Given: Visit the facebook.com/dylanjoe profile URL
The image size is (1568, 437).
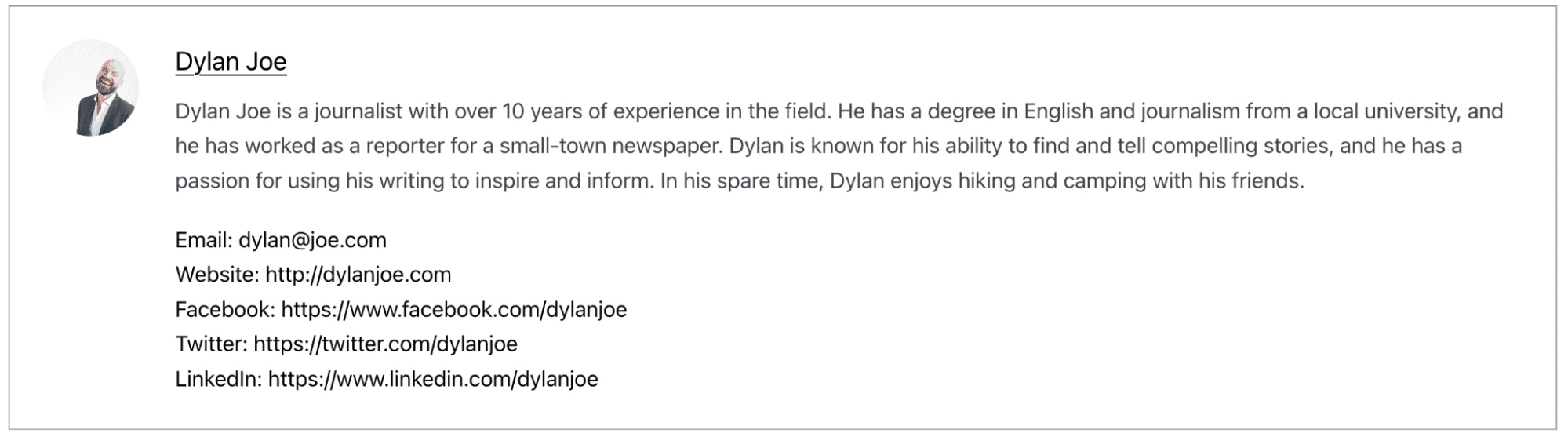Looking at the screenshot, I should (x=453, y=310).
